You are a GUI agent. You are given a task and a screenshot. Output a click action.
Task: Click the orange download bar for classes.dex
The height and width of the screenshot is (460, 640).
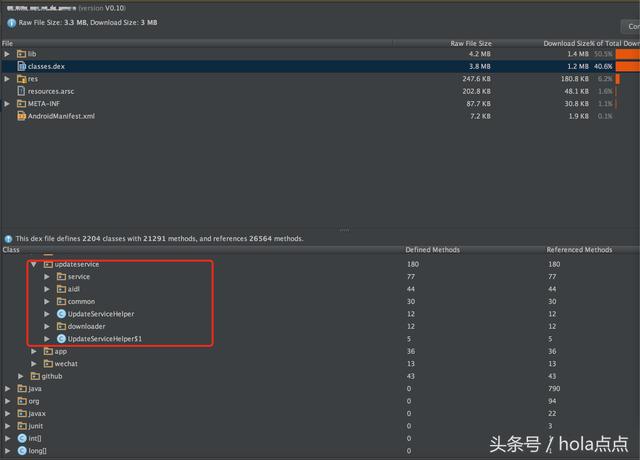[628, 67]
